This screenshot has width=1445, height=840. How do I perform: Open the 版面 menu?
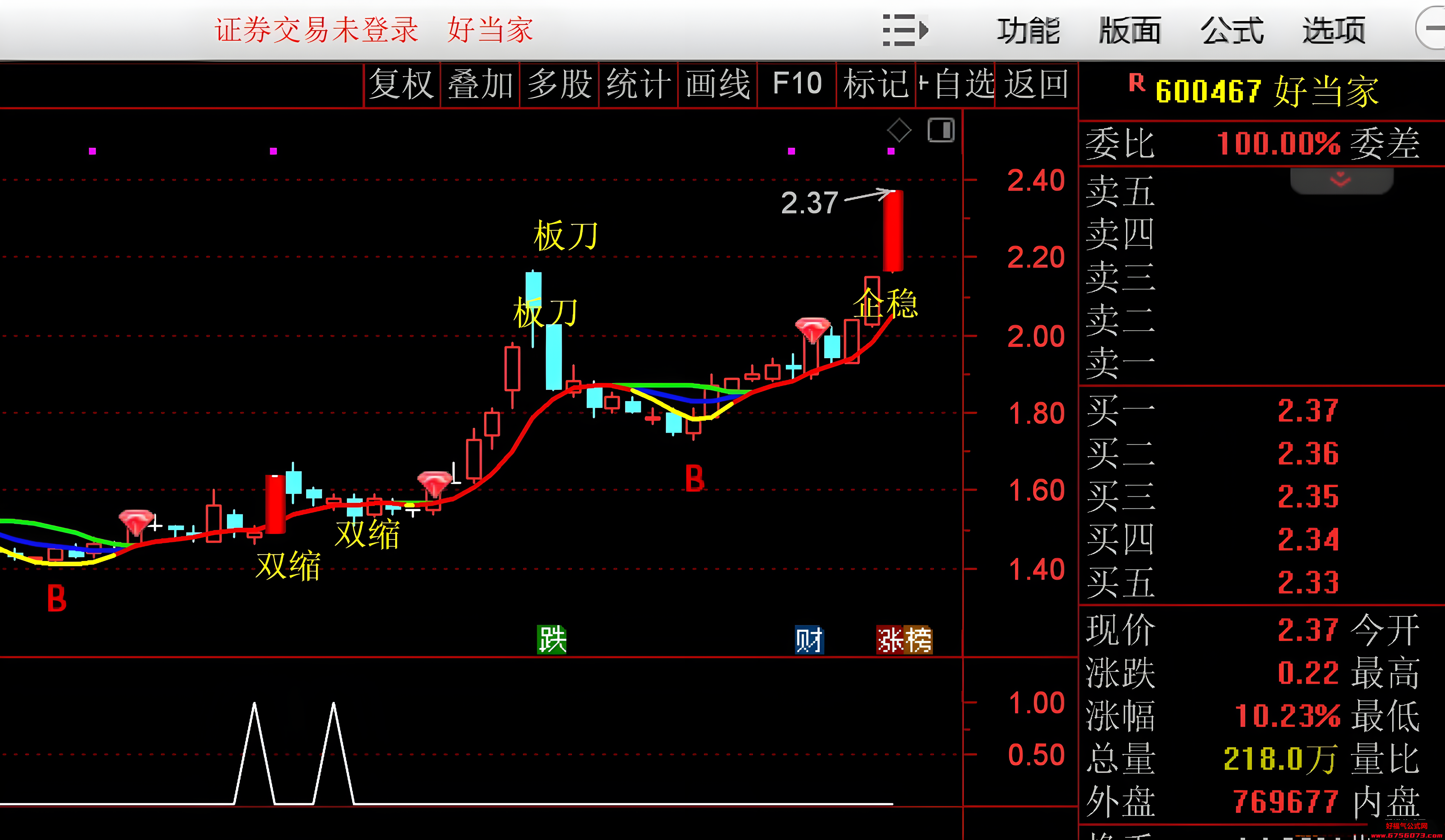(1130, 31)
